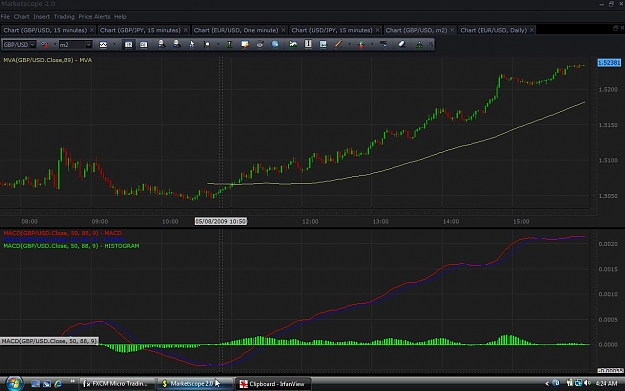
Task: Click the red percent-style icon beside GBP/USD box
Action: click(x=45, y=45)
